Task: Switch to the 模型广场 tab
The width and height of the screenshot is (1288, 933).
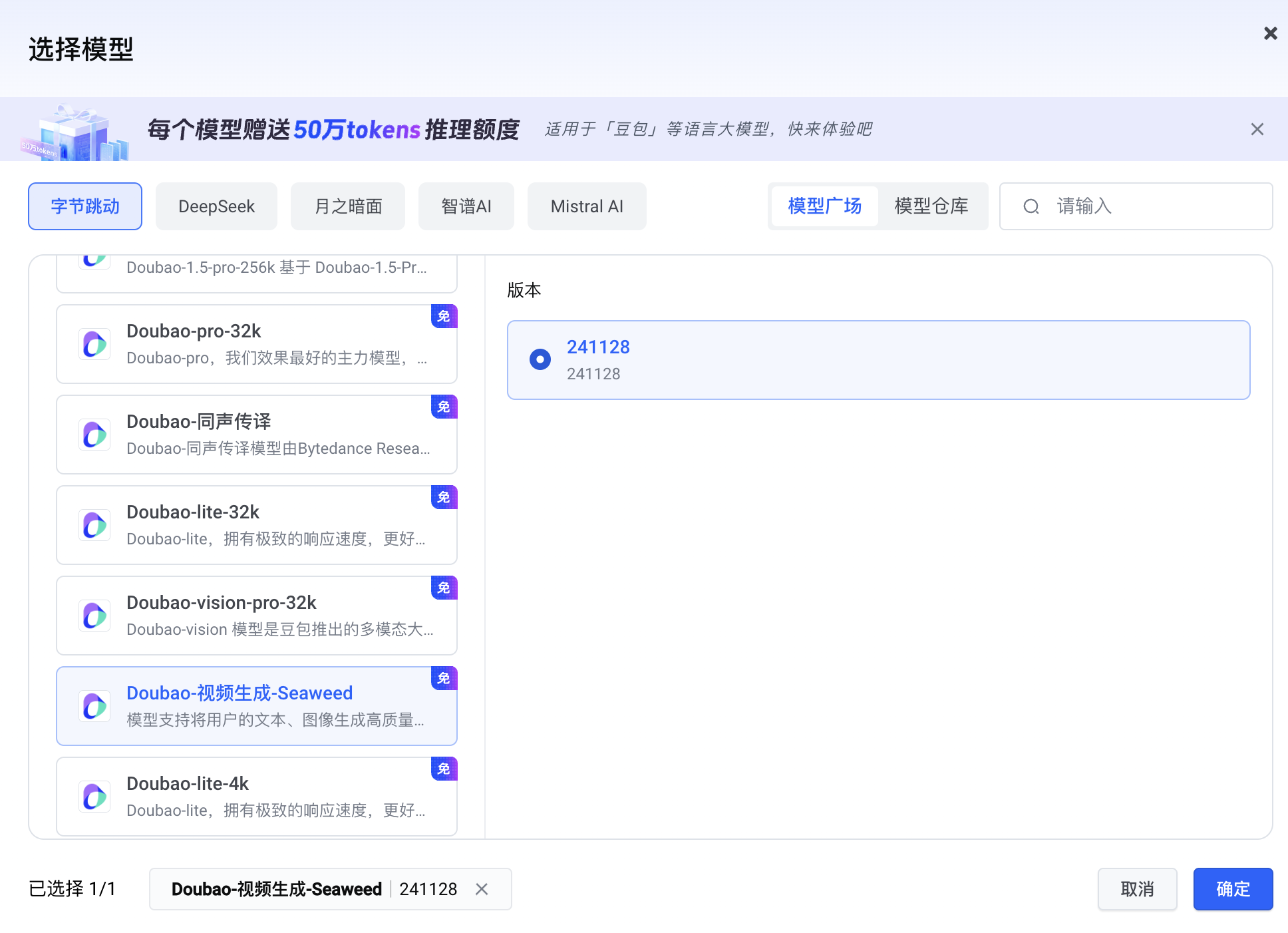Action: [x=824, y=206]
